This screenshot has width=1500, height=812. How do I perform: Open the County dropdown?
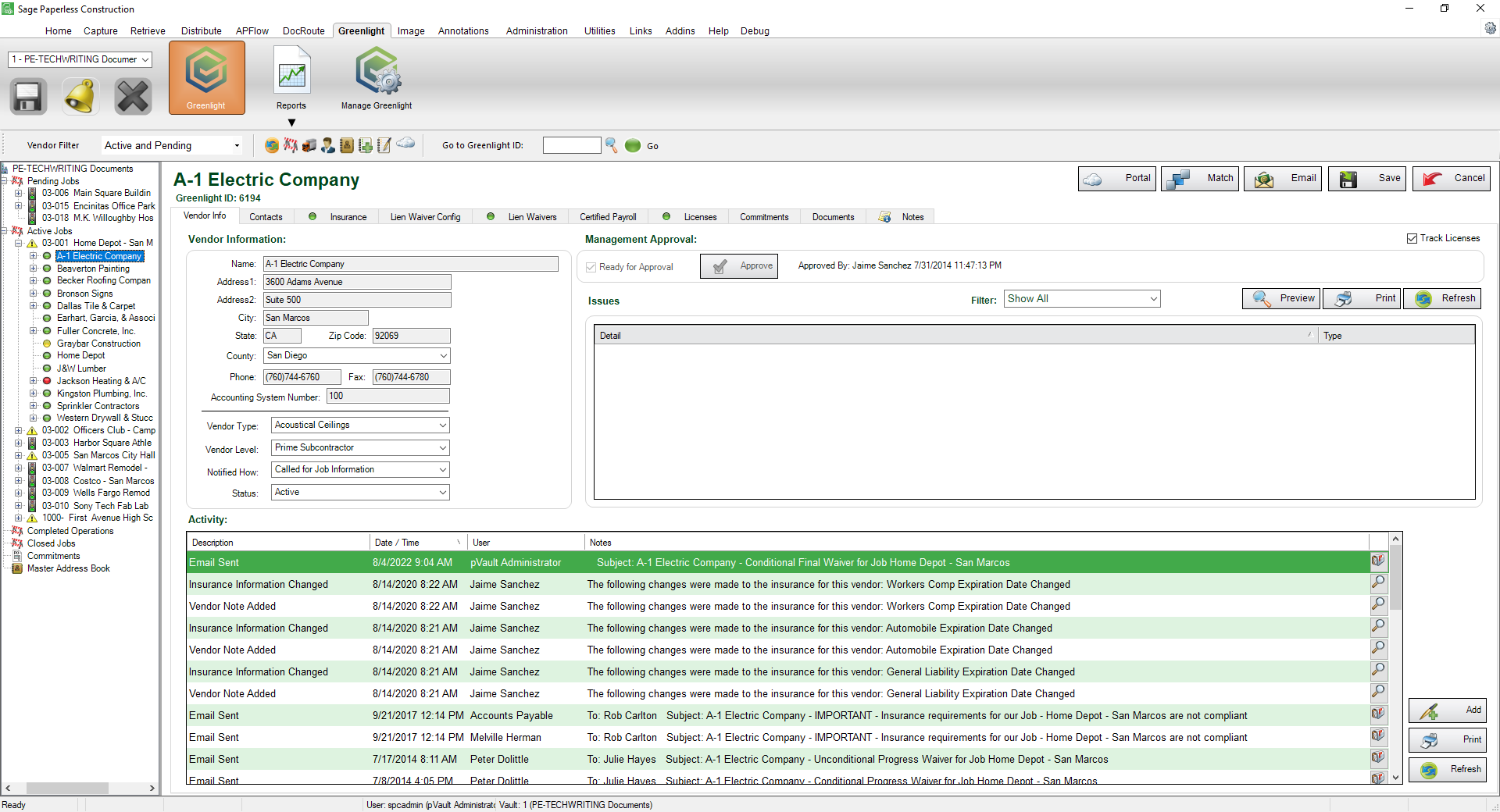(x=357, y=356)
